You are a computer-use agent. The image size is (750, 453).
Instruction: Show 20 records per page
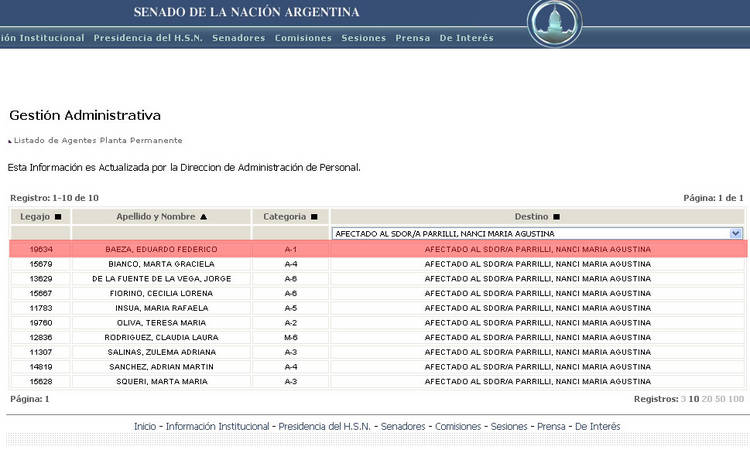(x=707, y=399)
